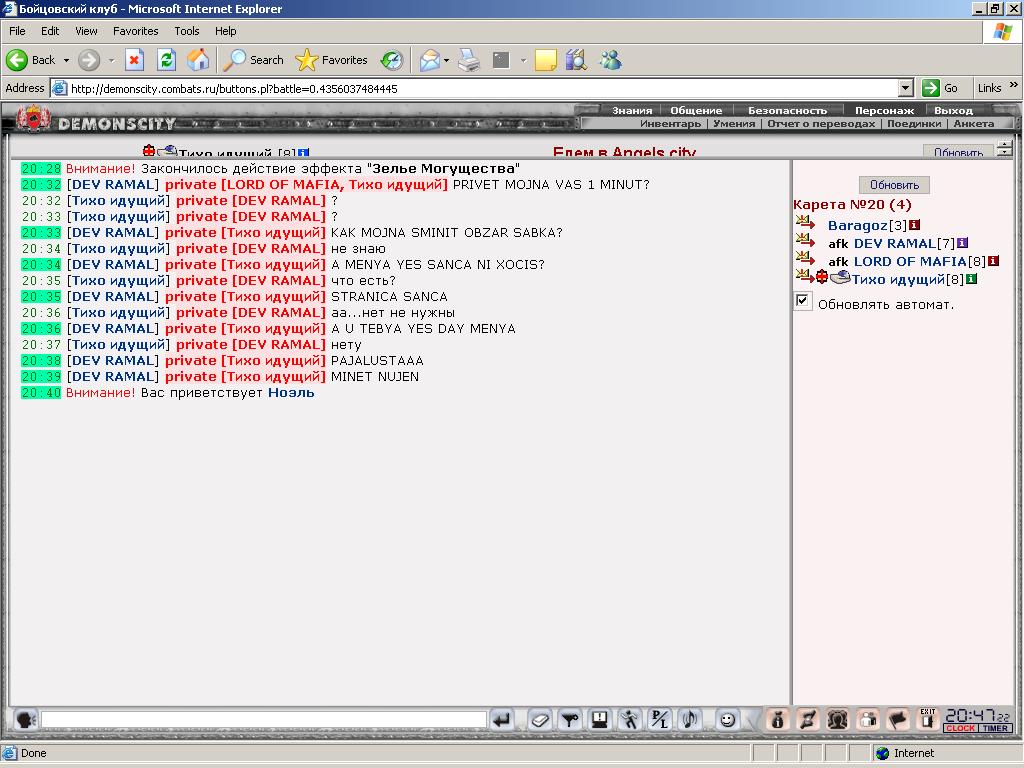
Task: Click the EXIT door icon
Action: 927,720
